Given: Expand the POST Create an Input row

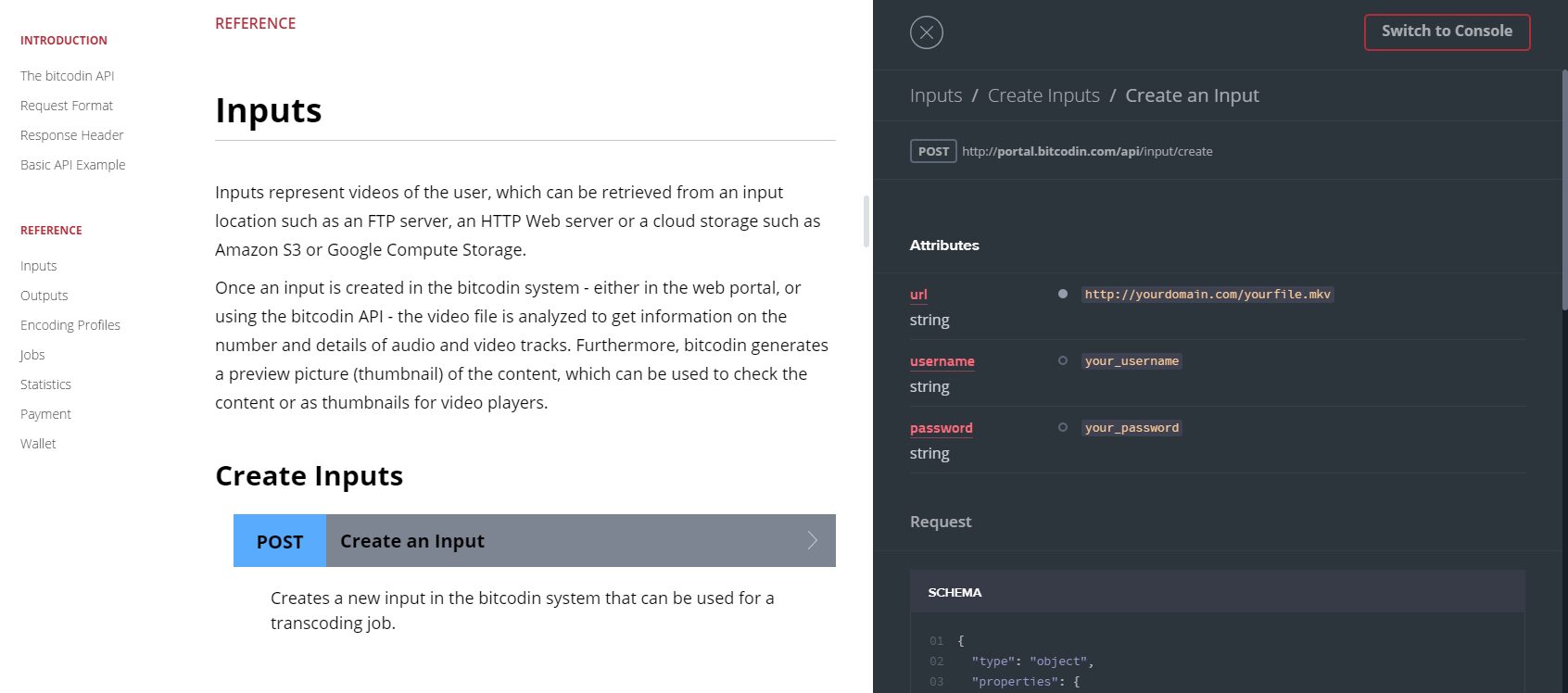Looking at the screenshot, I should (x=535, y=540).
